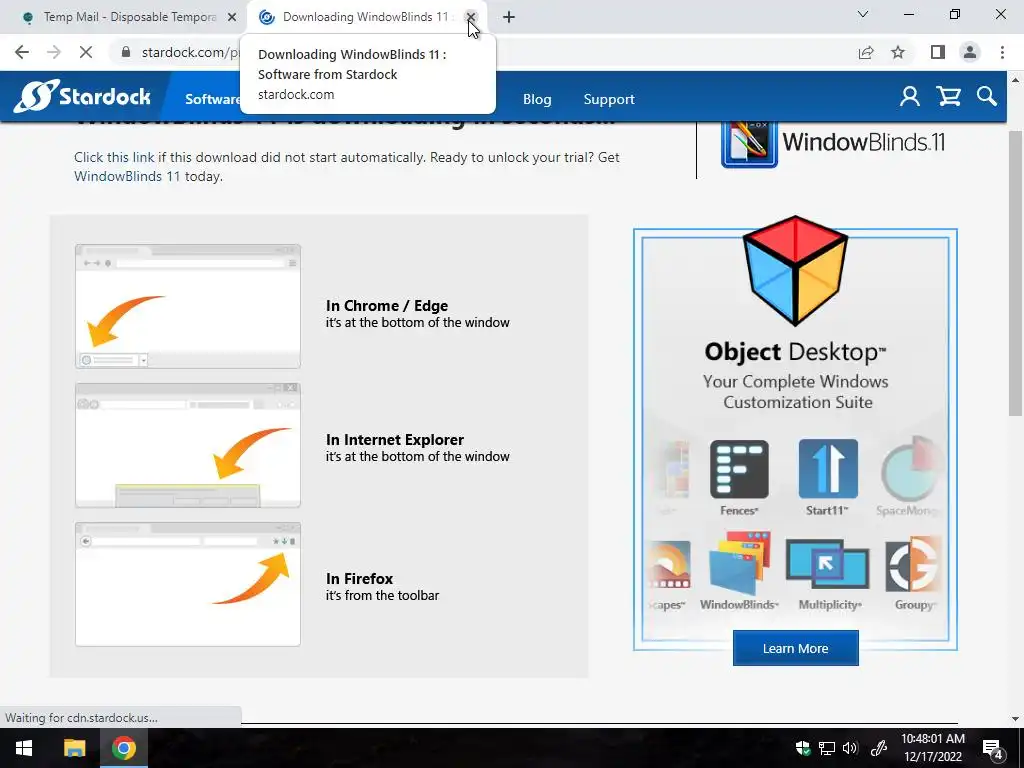Image resolution: width=1024 pixels, height=768 pixels.
Task: Open the Software menu
Action: 212,99
